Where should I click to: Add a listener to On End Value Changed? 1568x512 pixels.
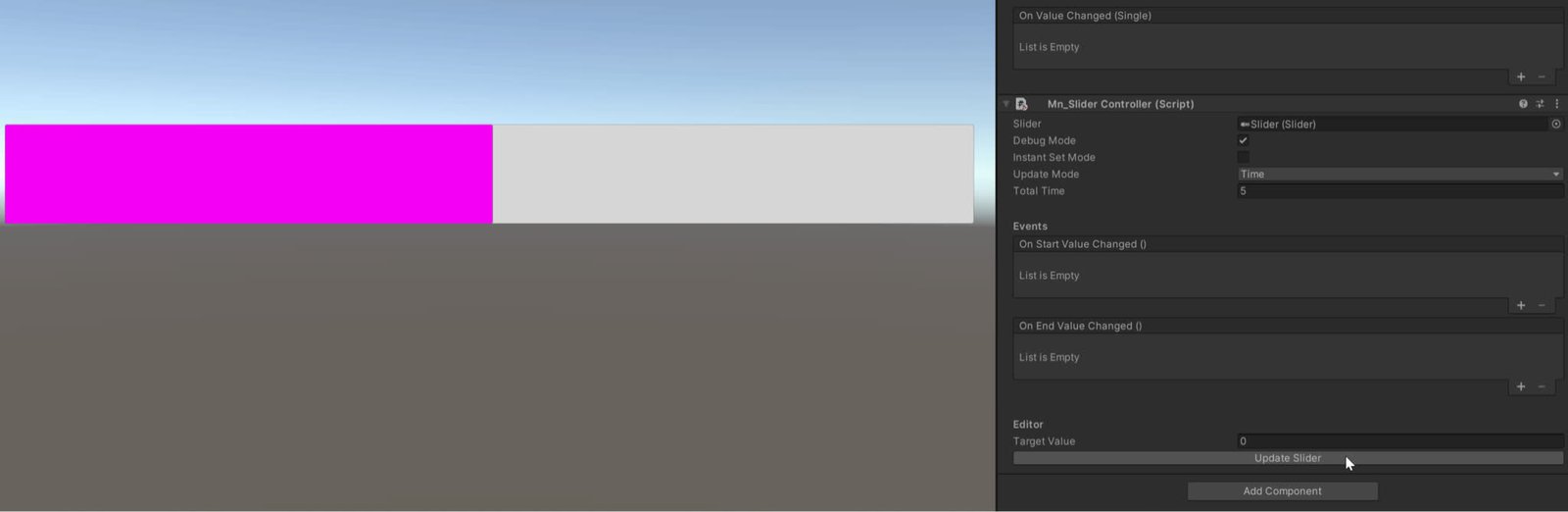coord(1521,386)
